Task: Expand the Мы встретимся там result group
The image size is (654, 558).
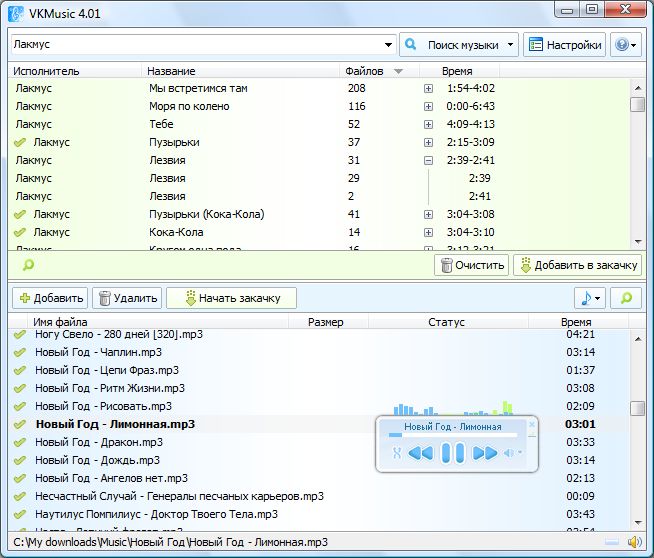Action: pyautogui.click(x=428, y=88)
